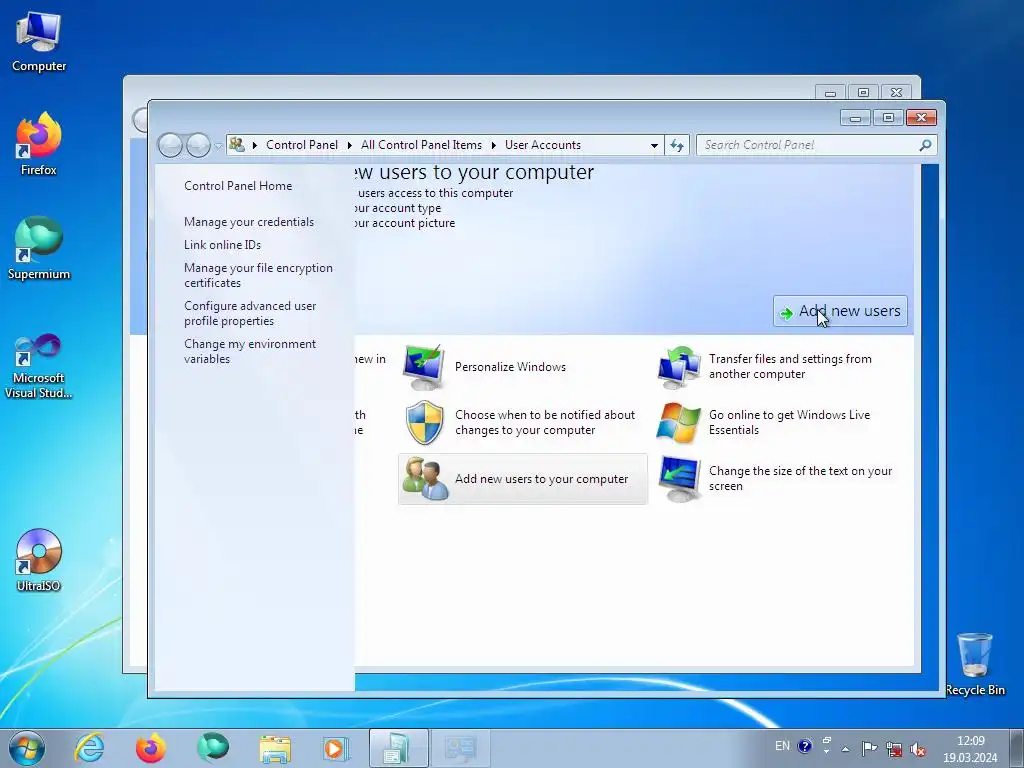Expand the arrow before Control Panel breadcrumb
Image resolution: width=1024 pixels, height=768 pixels.
pos(255,145)
